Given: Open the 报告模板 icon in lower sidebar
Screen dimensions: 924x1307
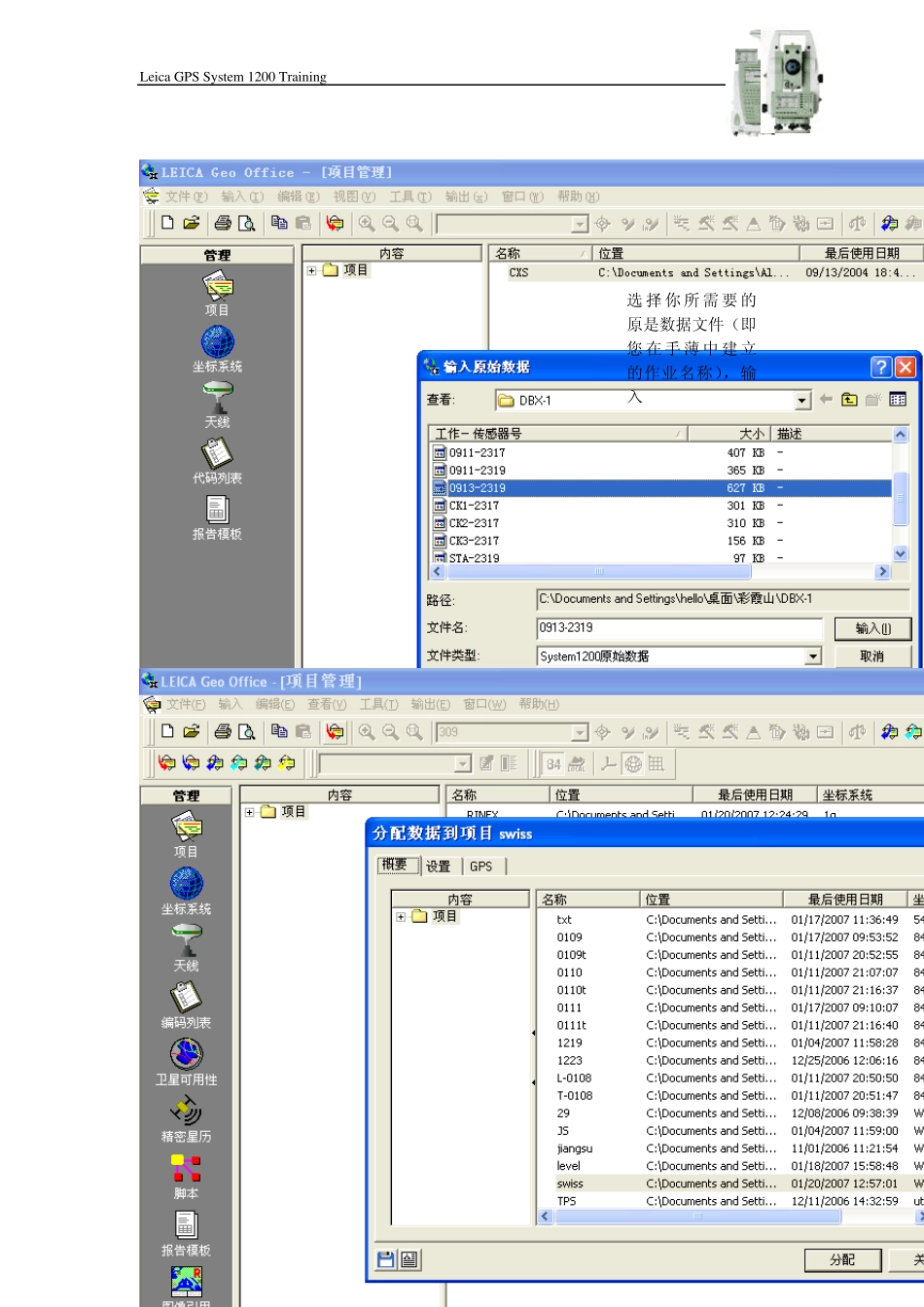Looking at the screenshot, I should click(x=186, y=1224).
